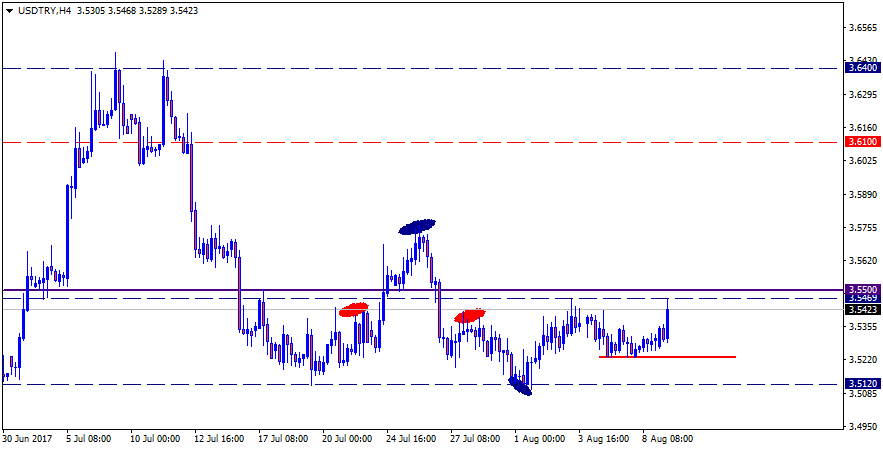Select the blue ellipse at the 1 Aug low
Image resolution: width=883 pixels, height=450 pixels.
tap(520, 386)
